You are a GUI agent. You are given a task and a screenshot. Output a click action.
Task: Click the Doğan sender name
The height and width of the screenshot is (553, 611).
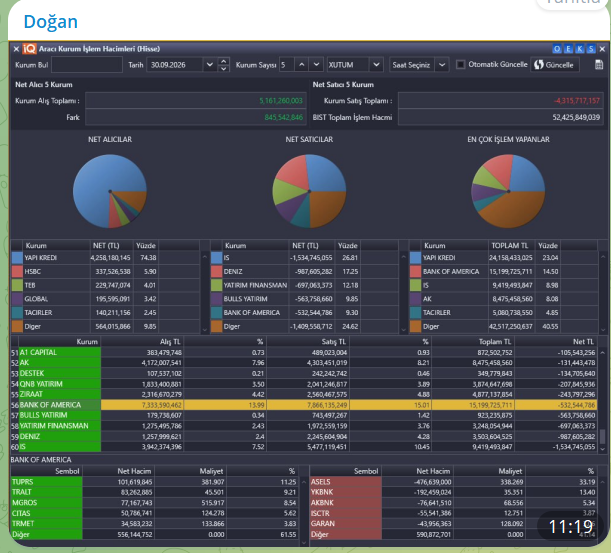click(x=51, y=21)
